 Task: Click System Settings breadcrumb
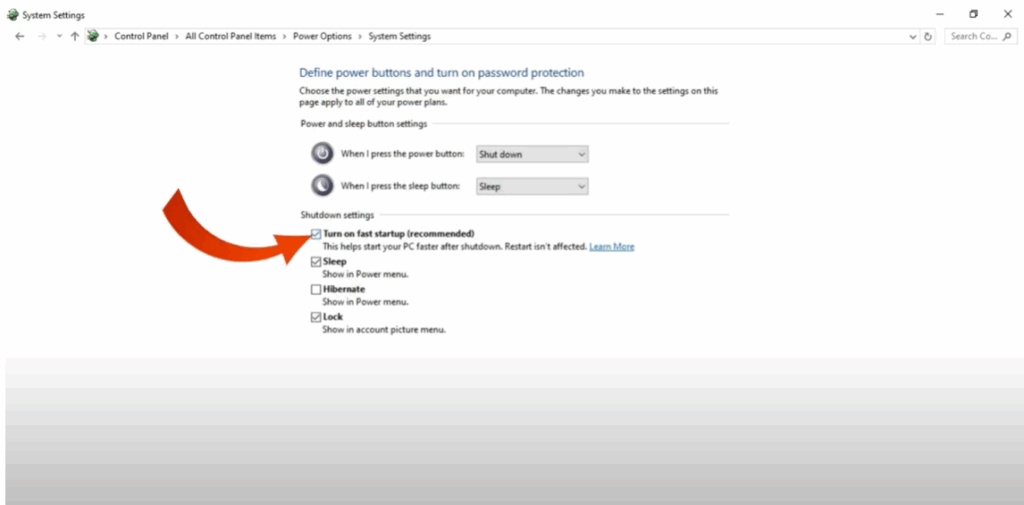click(x=400, y=37)
